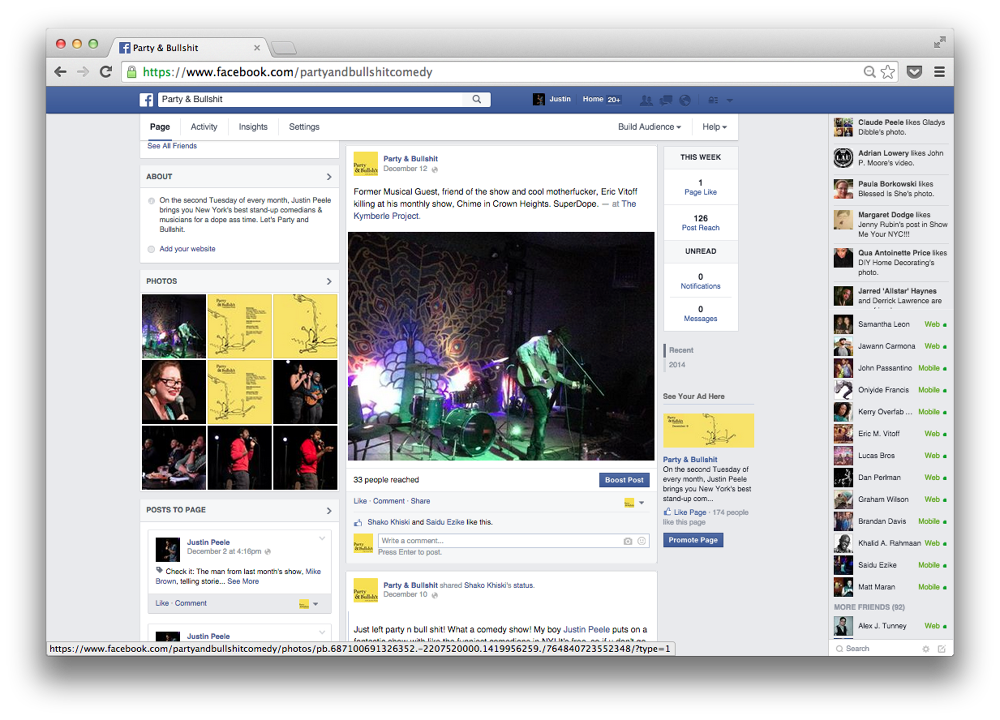
Task: Switch to Page tab
Action: point(160,127)
